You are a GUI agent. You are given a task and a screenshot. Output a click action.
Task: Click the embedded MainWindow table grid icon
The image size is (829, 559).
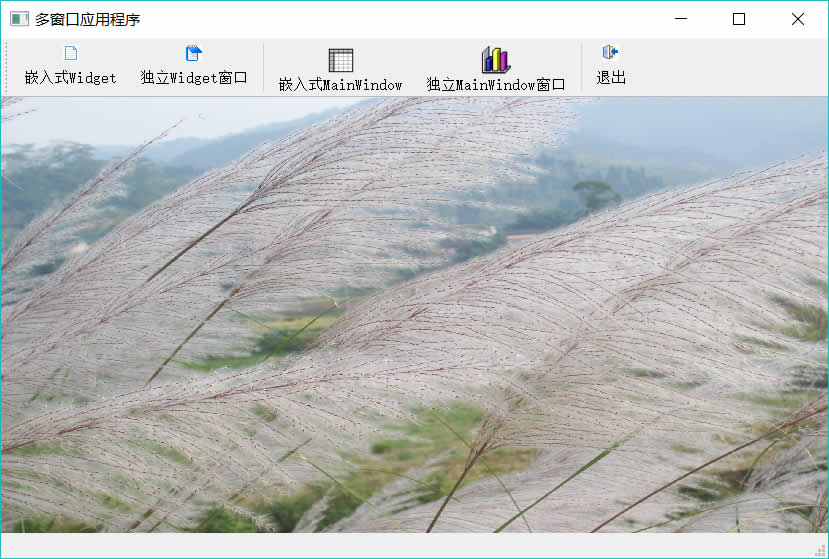[x=340, y=60]
